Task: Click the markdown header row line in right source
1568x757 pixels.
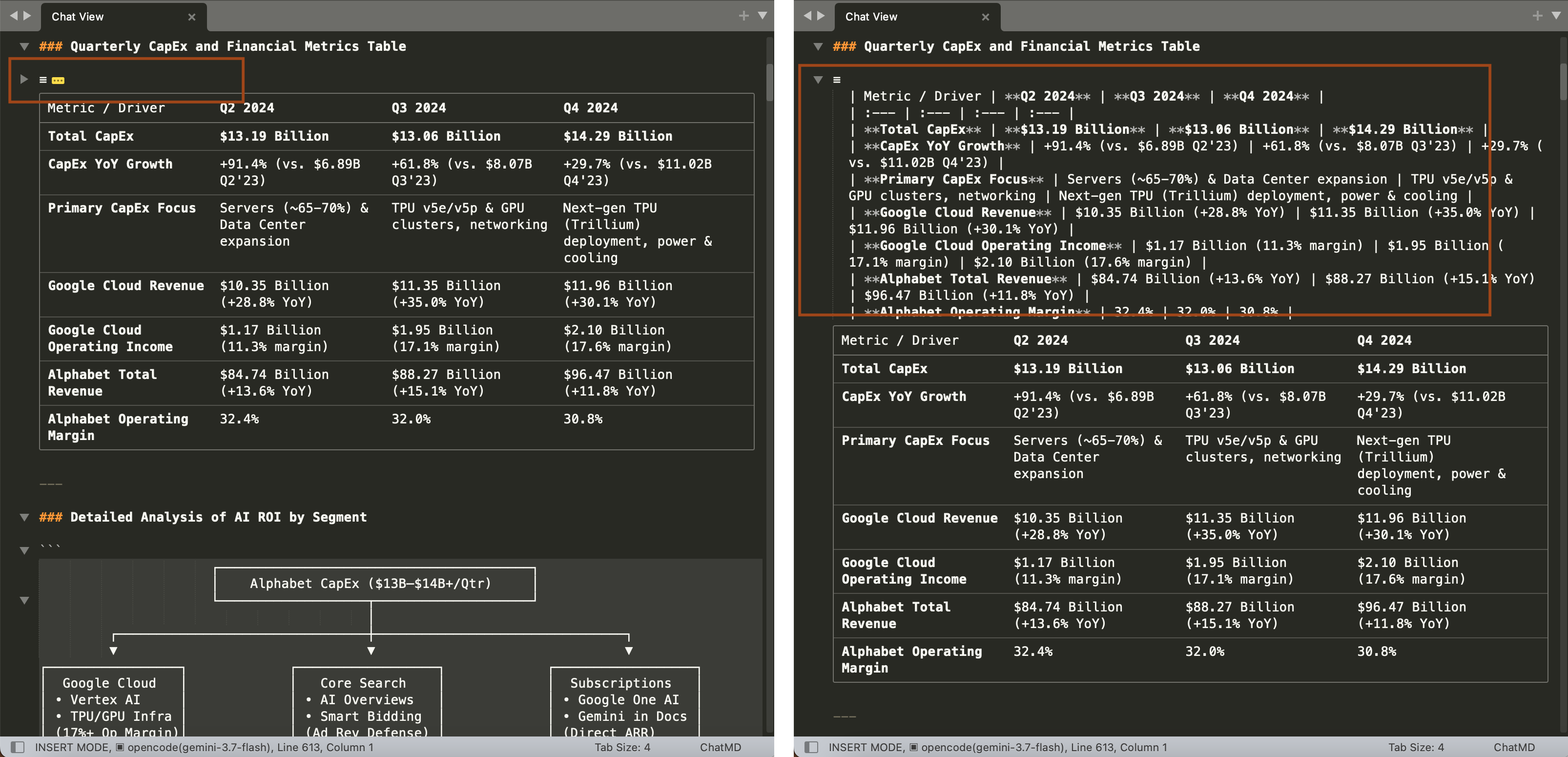Action: tap(1086, 96)
